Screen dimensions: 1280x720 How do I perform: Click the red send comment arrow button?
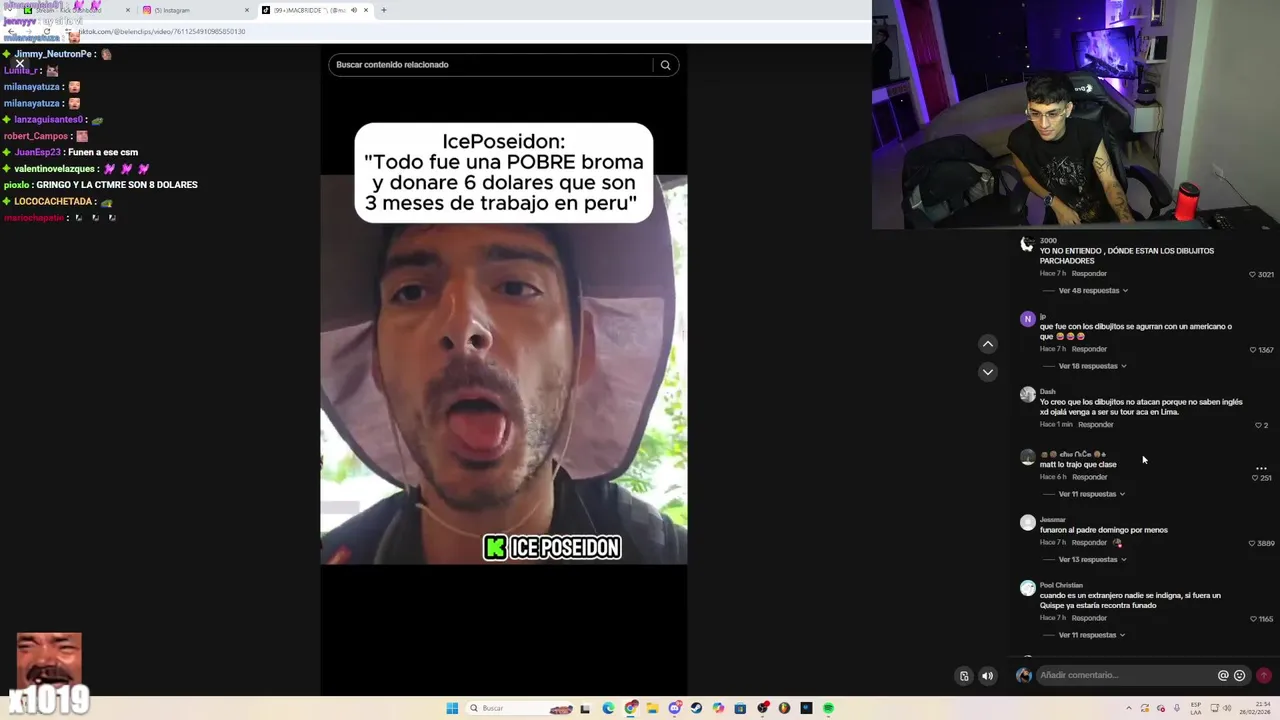1264,675
